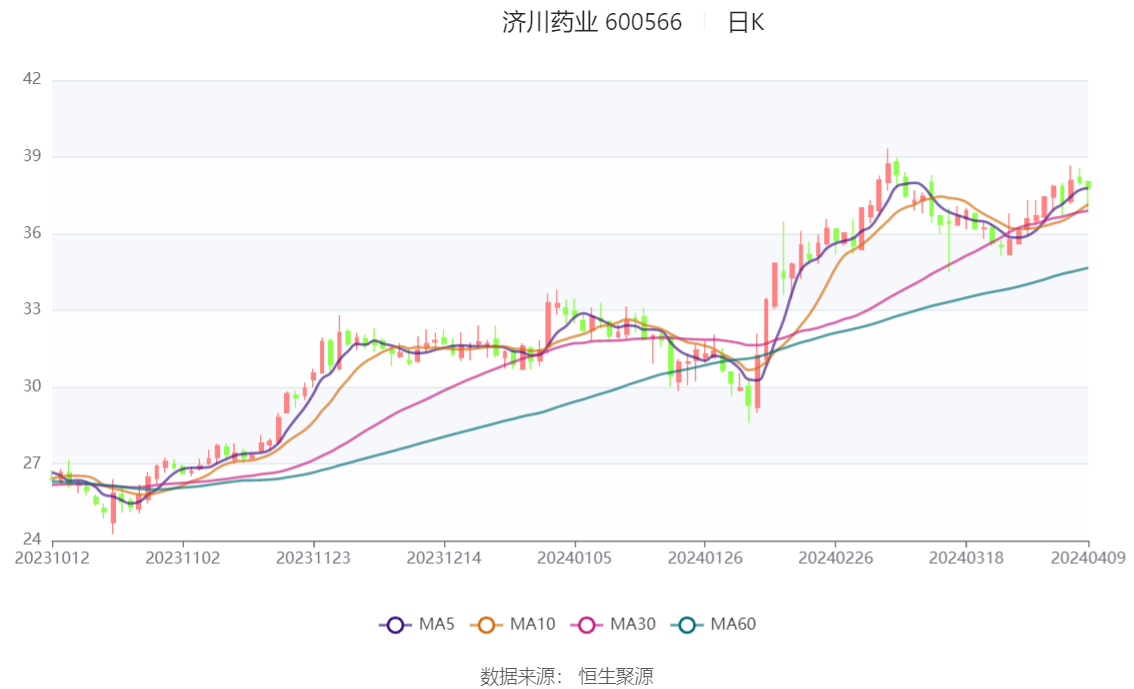The width and height of the screenshot is (1134, 689).
Task: Click the 20240226 date axis label
Action: coord(835,558)
